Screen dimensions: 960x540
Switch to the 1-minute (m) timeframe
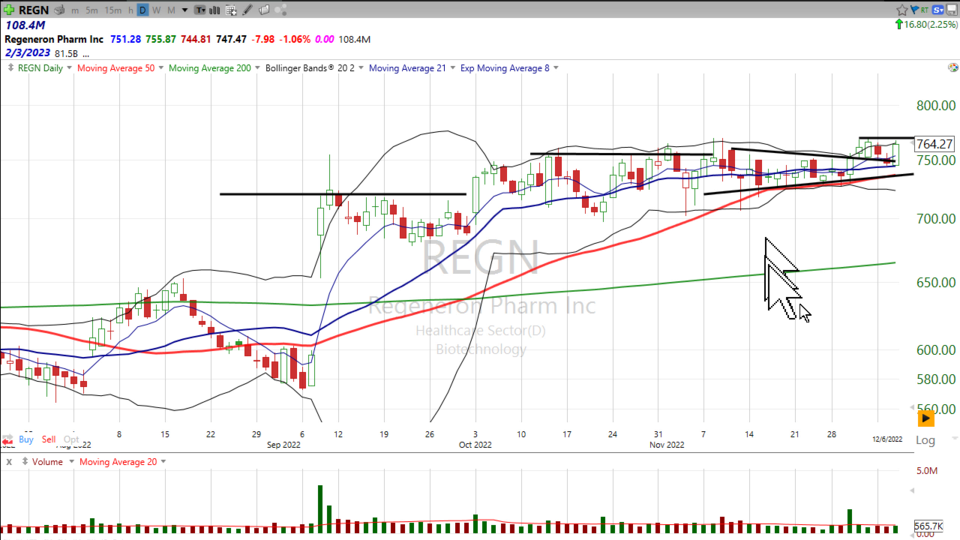coord(75,10)
